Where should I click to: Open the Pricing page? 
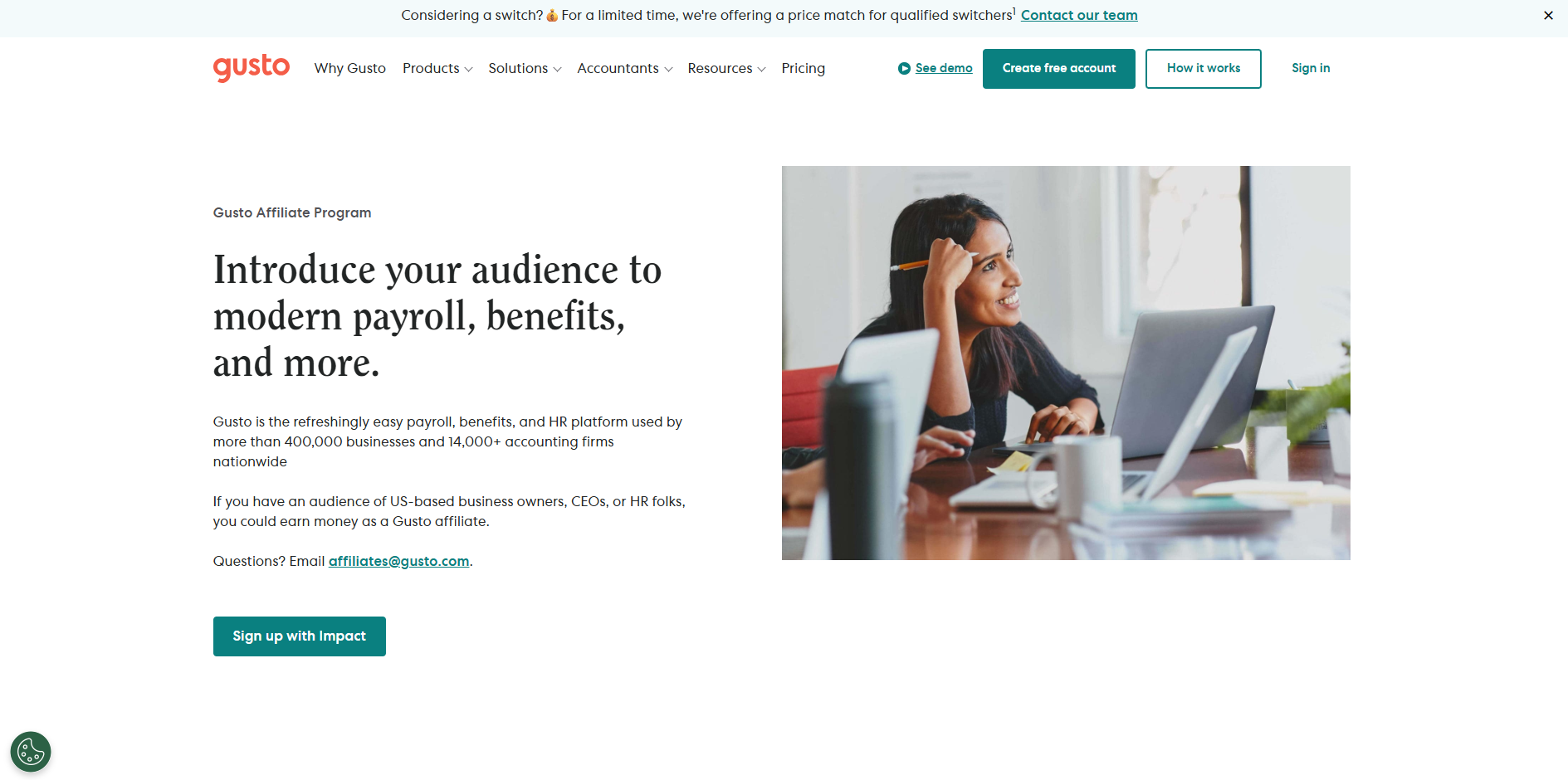[803, 68]
